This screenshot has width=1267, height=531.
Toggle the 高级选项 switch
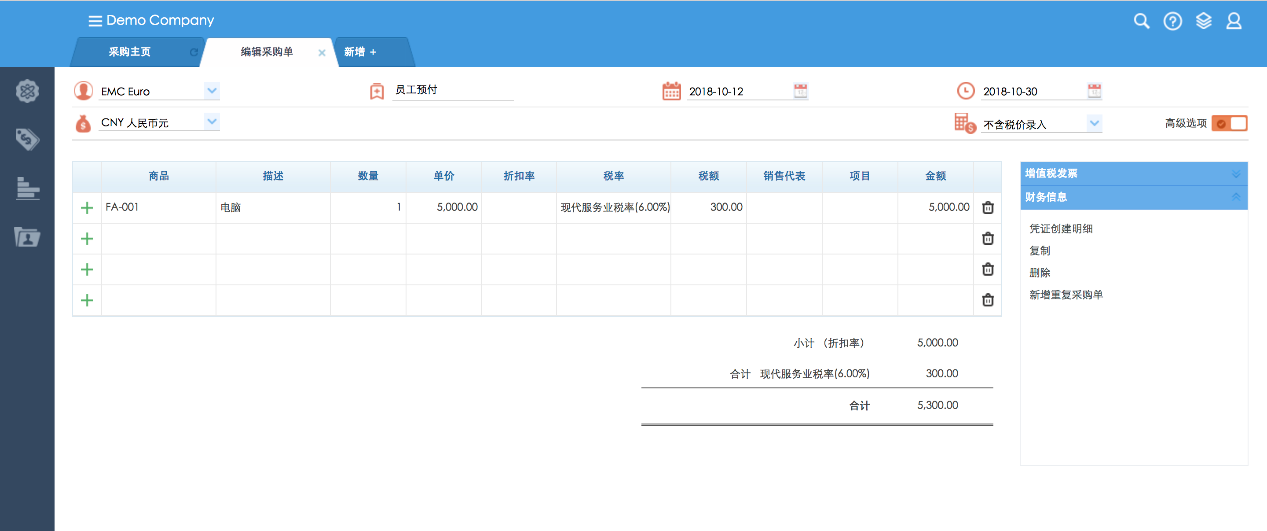click(1229, 123)
